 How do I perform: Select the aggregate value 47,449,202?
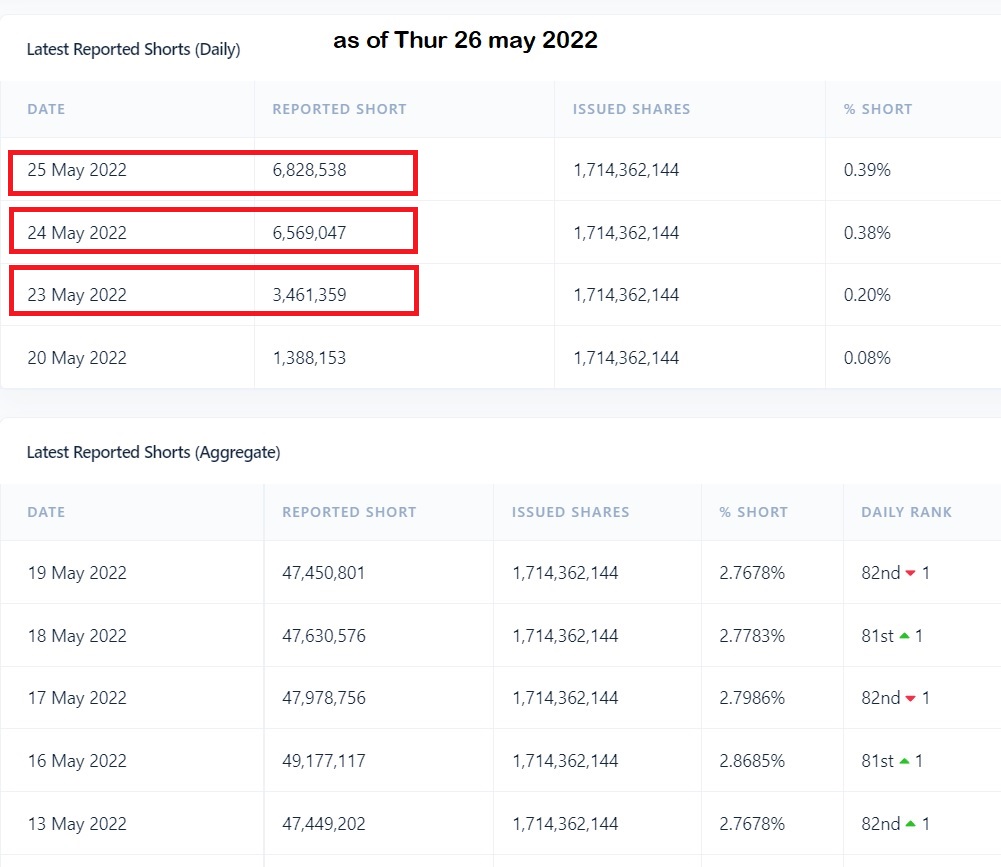coord(324,824)
